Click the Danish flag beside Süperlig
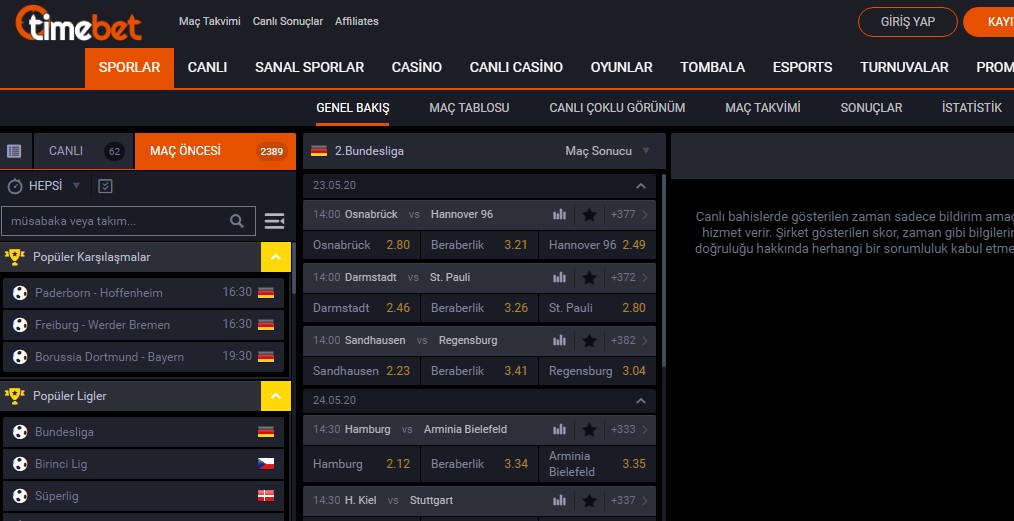The width and height of the screenshot is (1014, 521). point(266,496)
